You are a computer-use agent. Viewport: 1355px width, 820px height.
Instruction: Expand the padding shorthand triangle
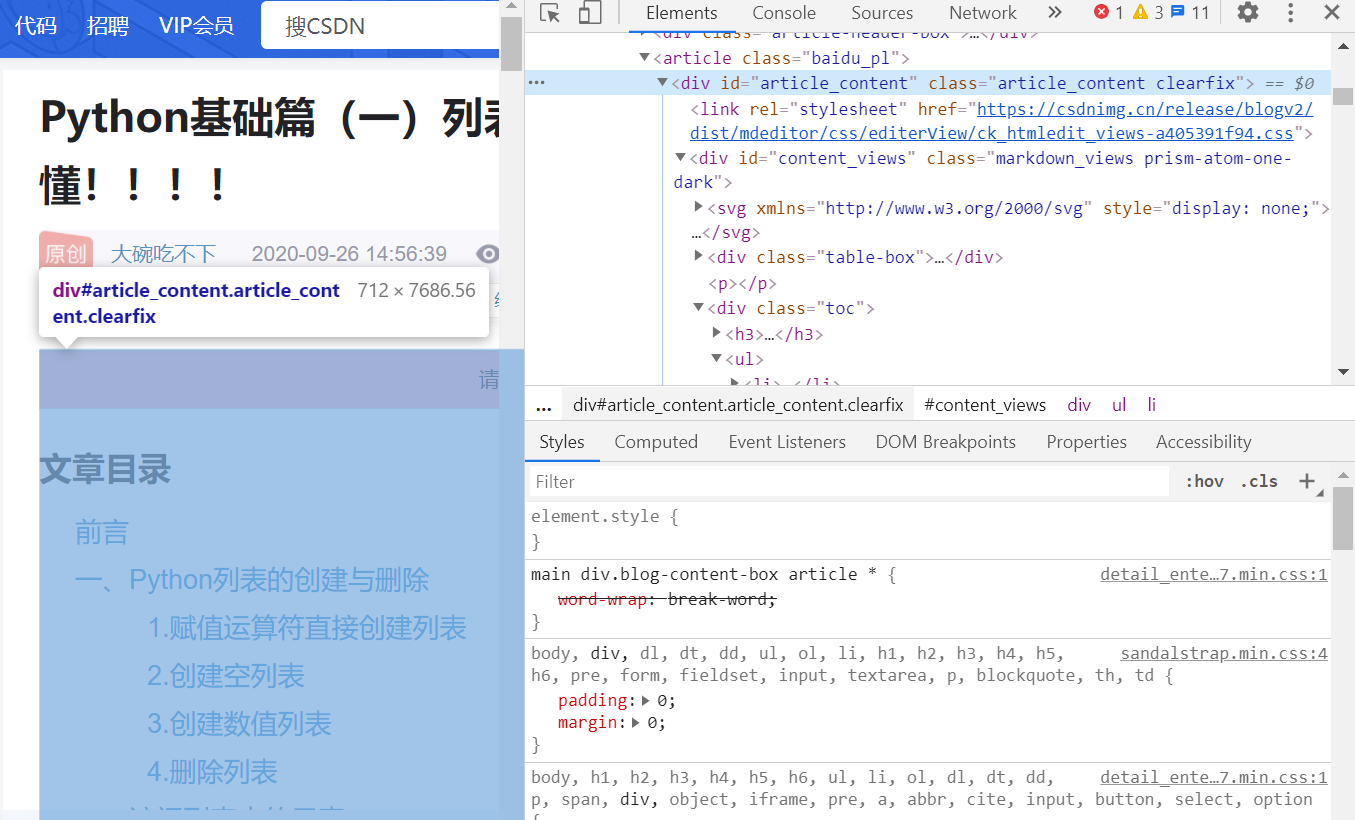645,700
